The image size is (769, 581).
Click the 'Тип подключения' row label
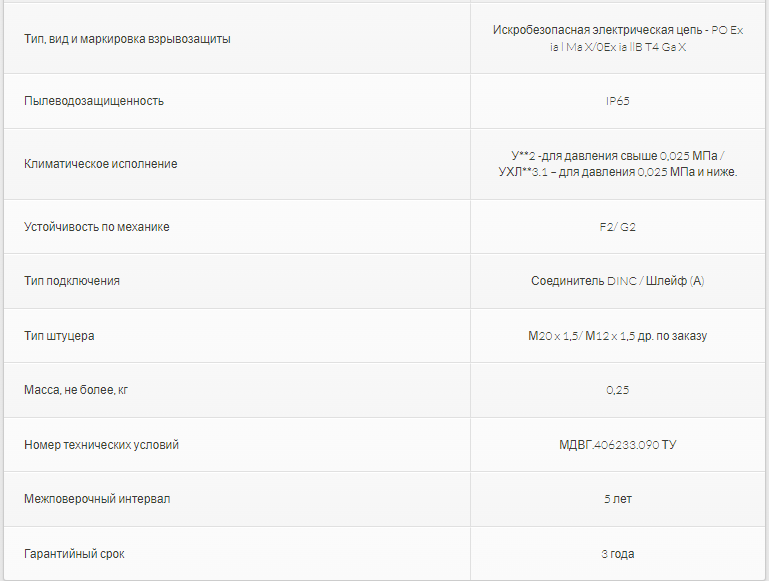click(x=71, y=281)
